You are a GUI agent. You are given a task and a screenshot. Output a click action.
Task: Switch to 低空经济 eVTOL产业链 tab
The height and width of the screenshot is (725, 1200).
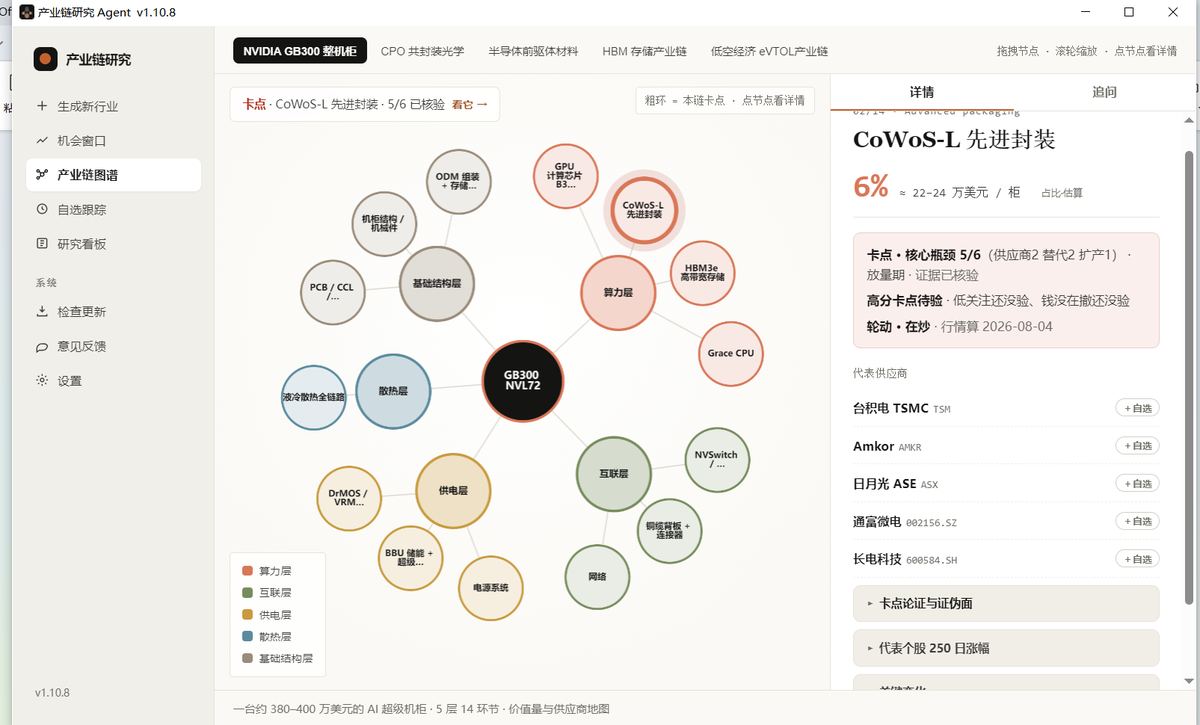[x=769, y=51]
